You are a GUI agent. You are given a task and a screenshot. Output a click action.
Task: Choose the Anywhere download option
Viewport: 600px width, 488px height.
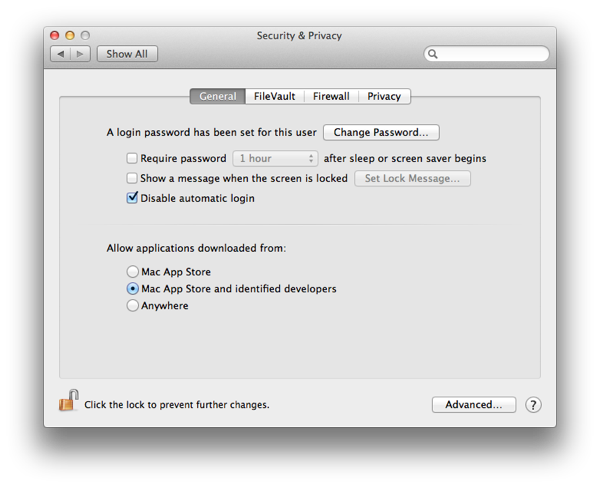coord(133,306)
